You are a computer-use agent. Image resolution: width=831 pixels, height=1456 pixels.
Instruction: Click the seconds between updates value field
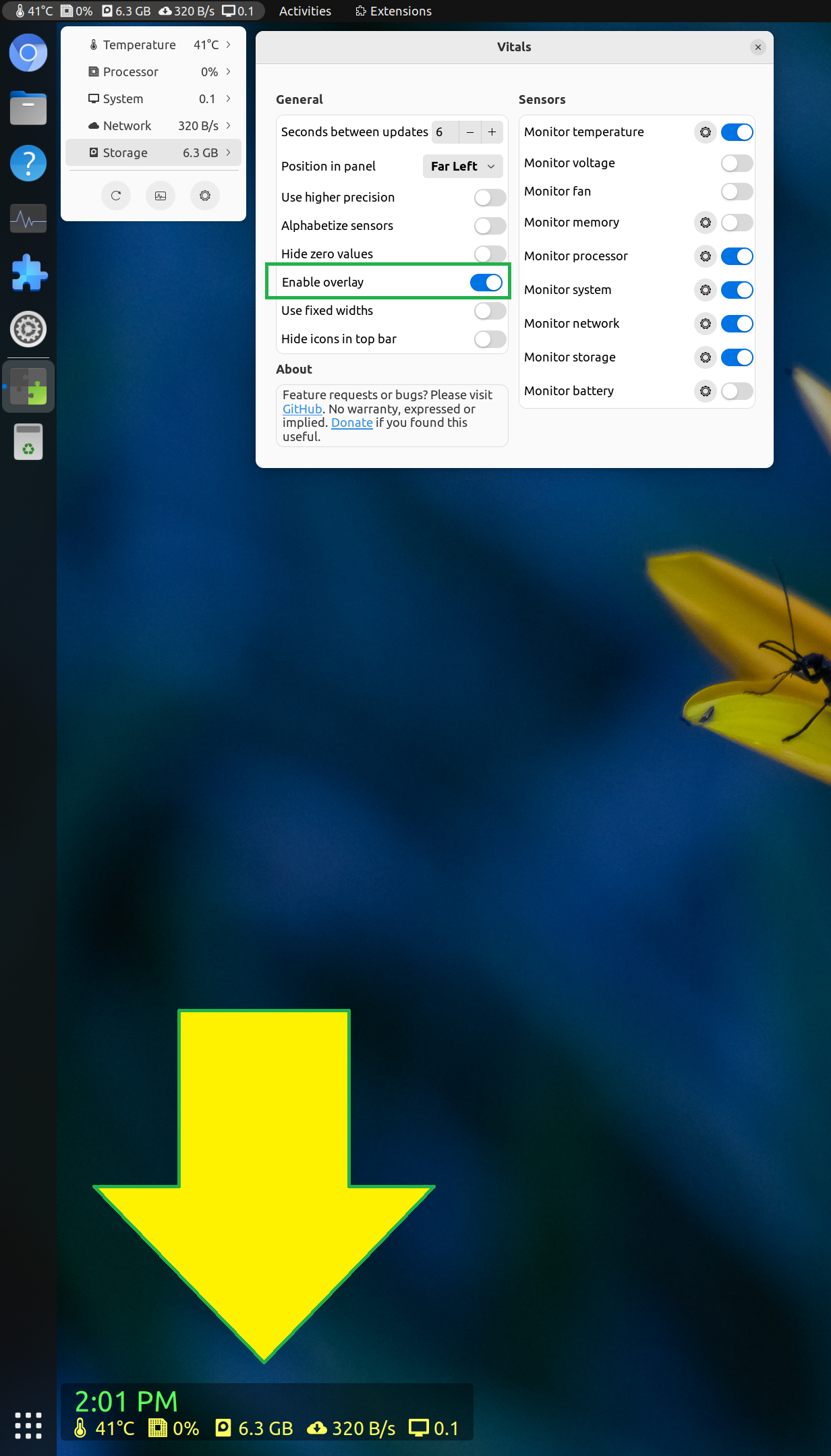point(445,132)
